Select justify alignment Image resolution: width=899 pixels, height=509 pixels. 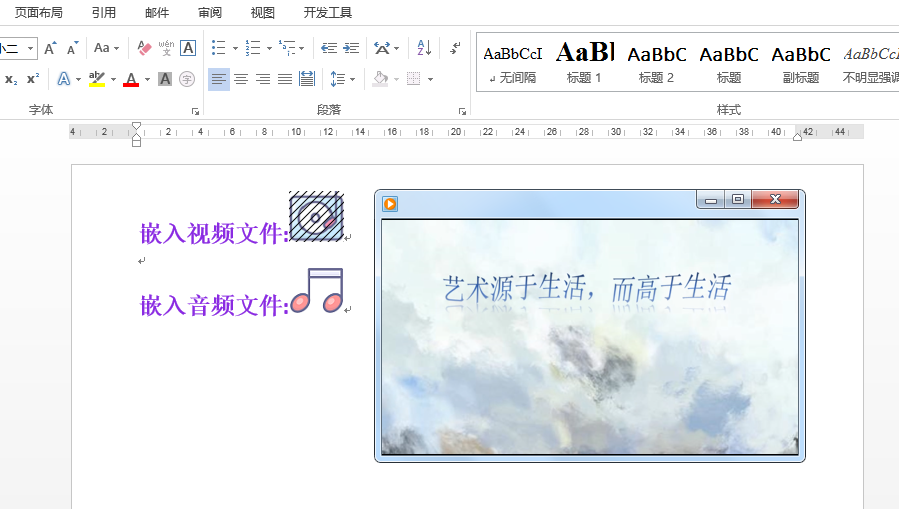(285, 79)
